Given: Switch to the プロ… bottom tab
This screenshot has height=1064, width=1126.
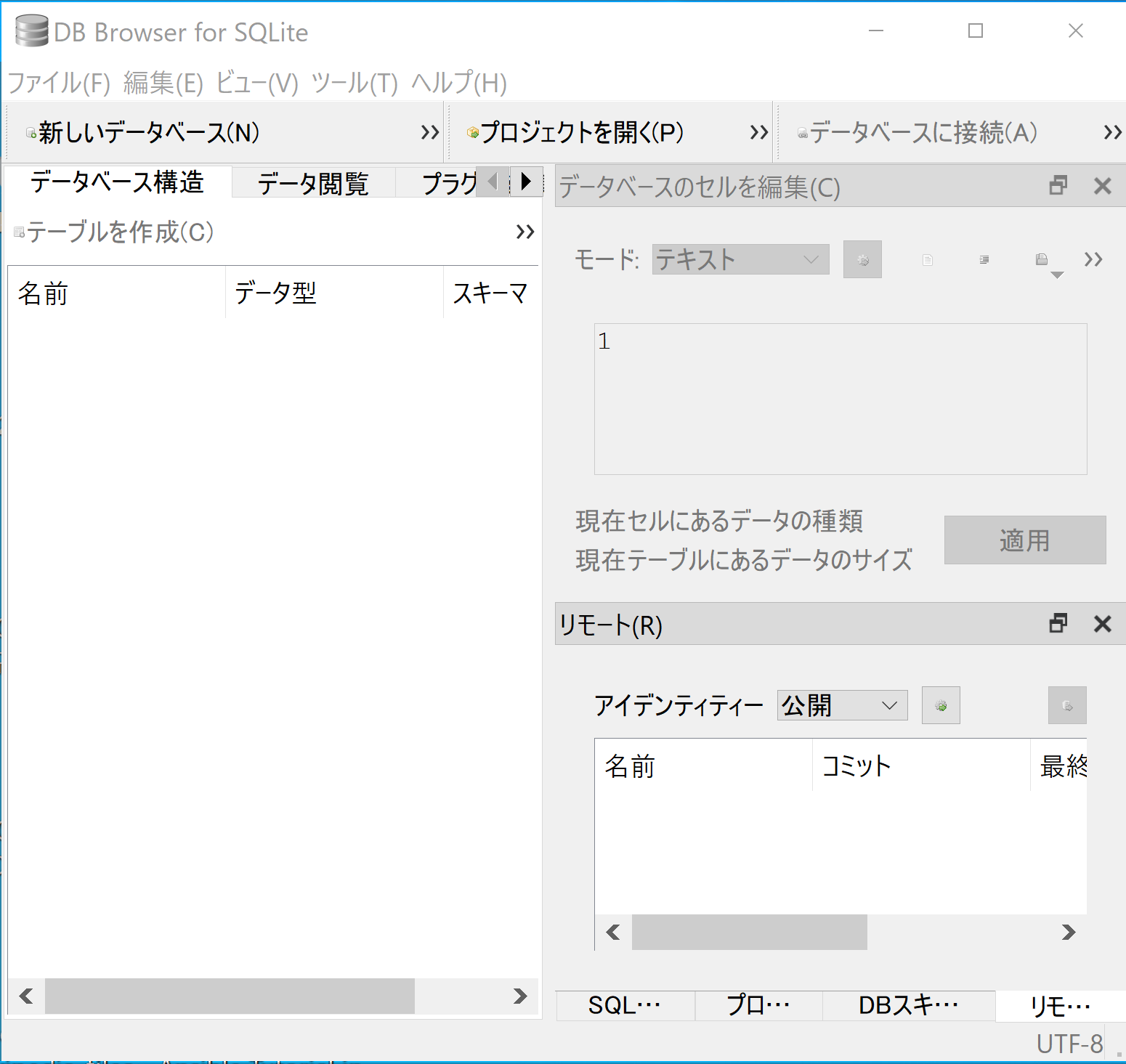Looking at the screenshot, I should [758, 1005].
